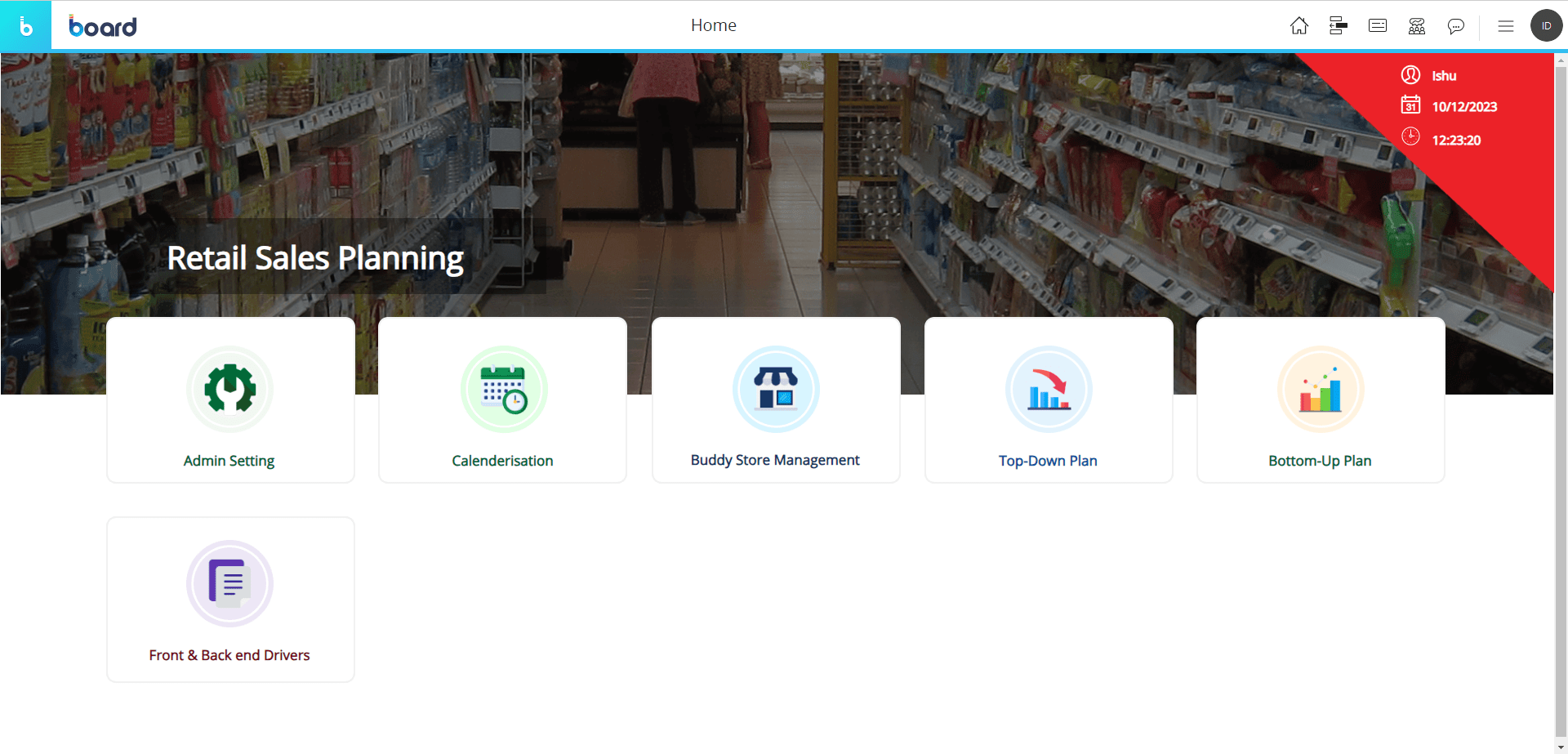1568x754 pixels.
Task: Open the screens navigation icon beside Home
Action: pyautogui.click(x=1338, y=25)
